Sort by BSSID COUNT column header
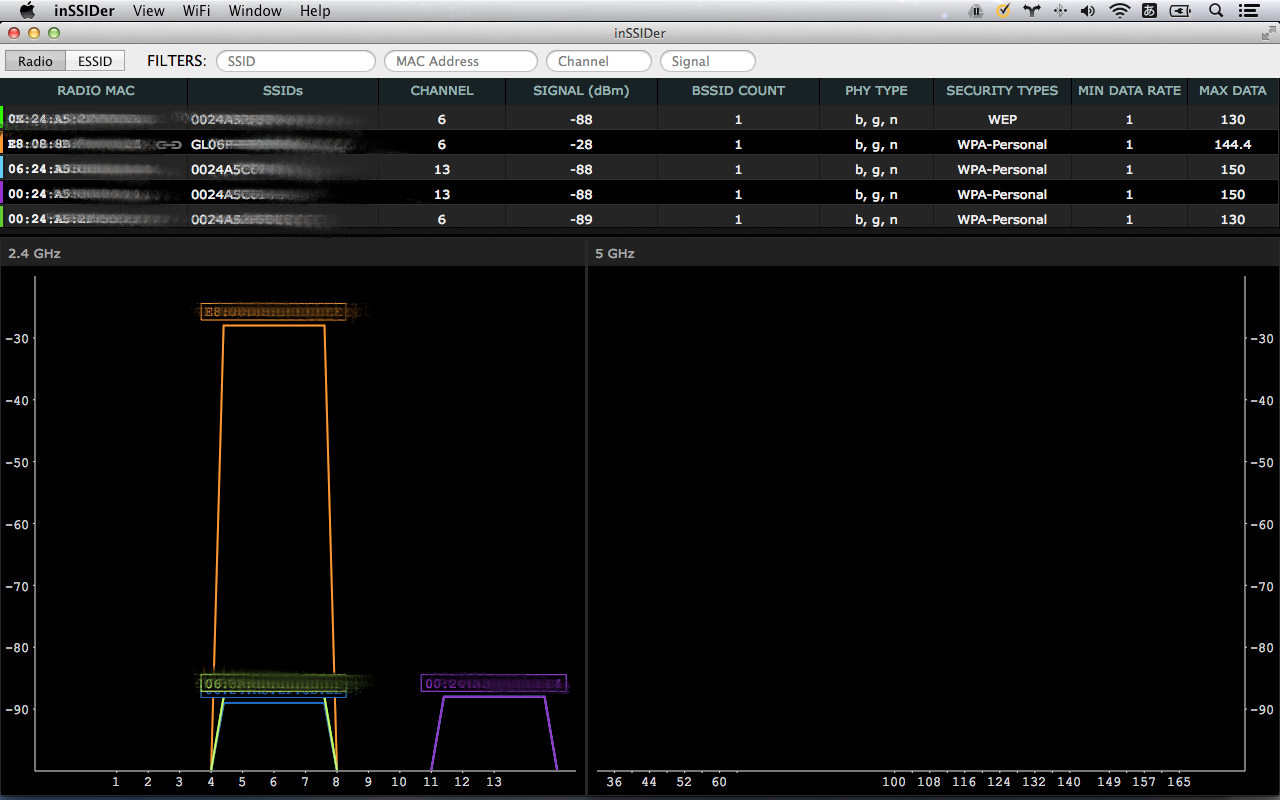The width and height of the screenshot is (1280, 800). pos(738,90)
